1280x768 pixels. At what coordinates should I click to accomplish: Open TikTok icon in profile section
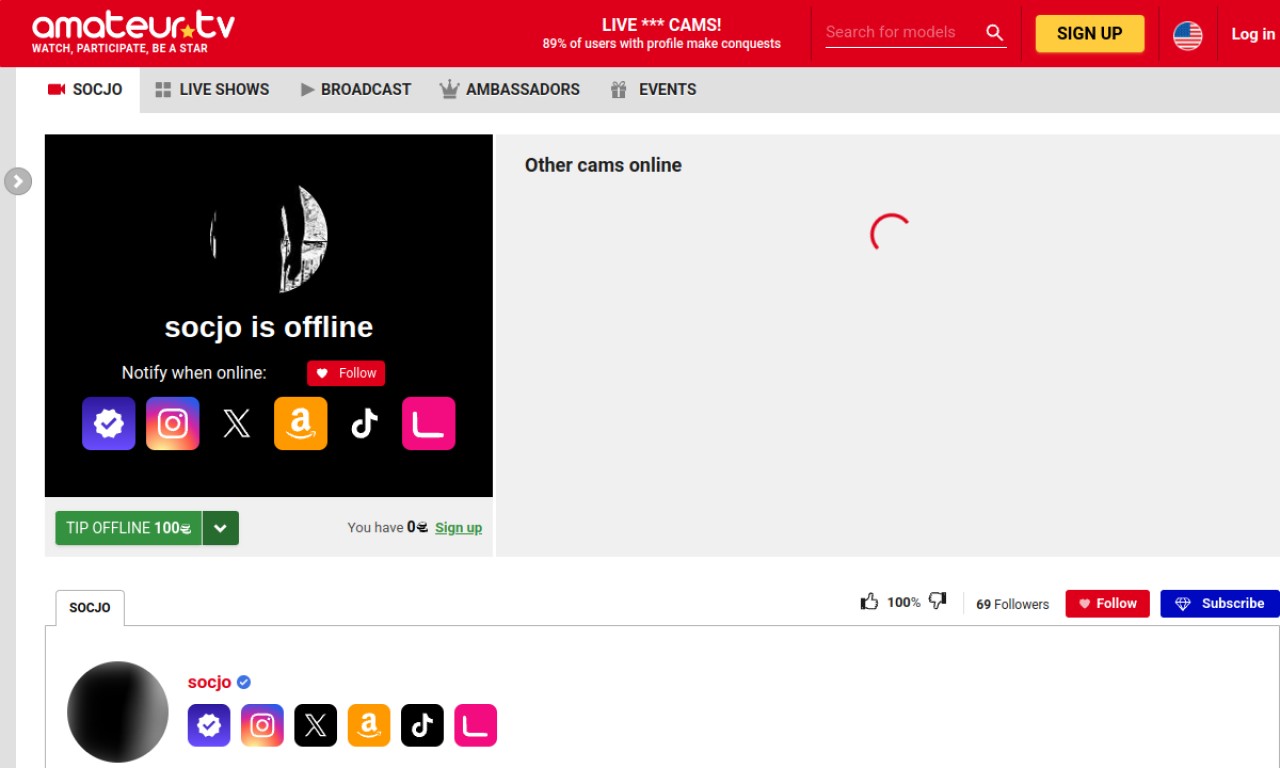click(x=422, y=725)
